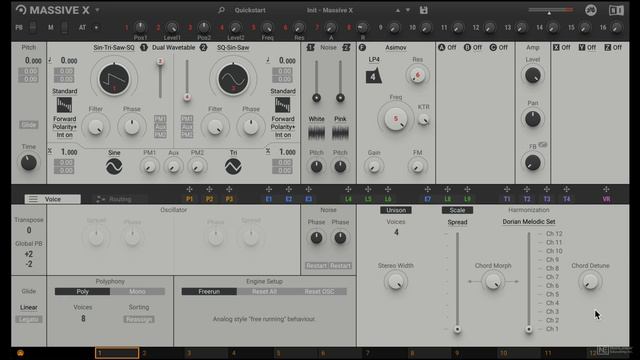The width and height of the screenshot is (640, 360).
Task: Click the drag handle icon above P2
Action: tap(209, 189)
